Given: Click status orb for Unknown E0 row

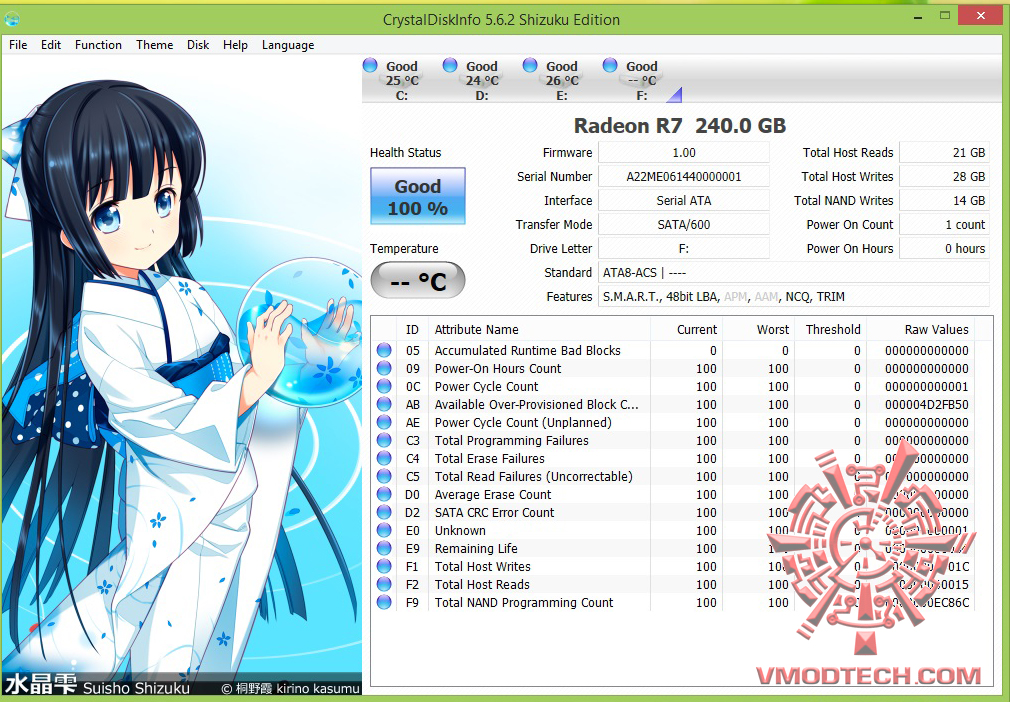Looking at the screenshot, I should coord(385,530).
